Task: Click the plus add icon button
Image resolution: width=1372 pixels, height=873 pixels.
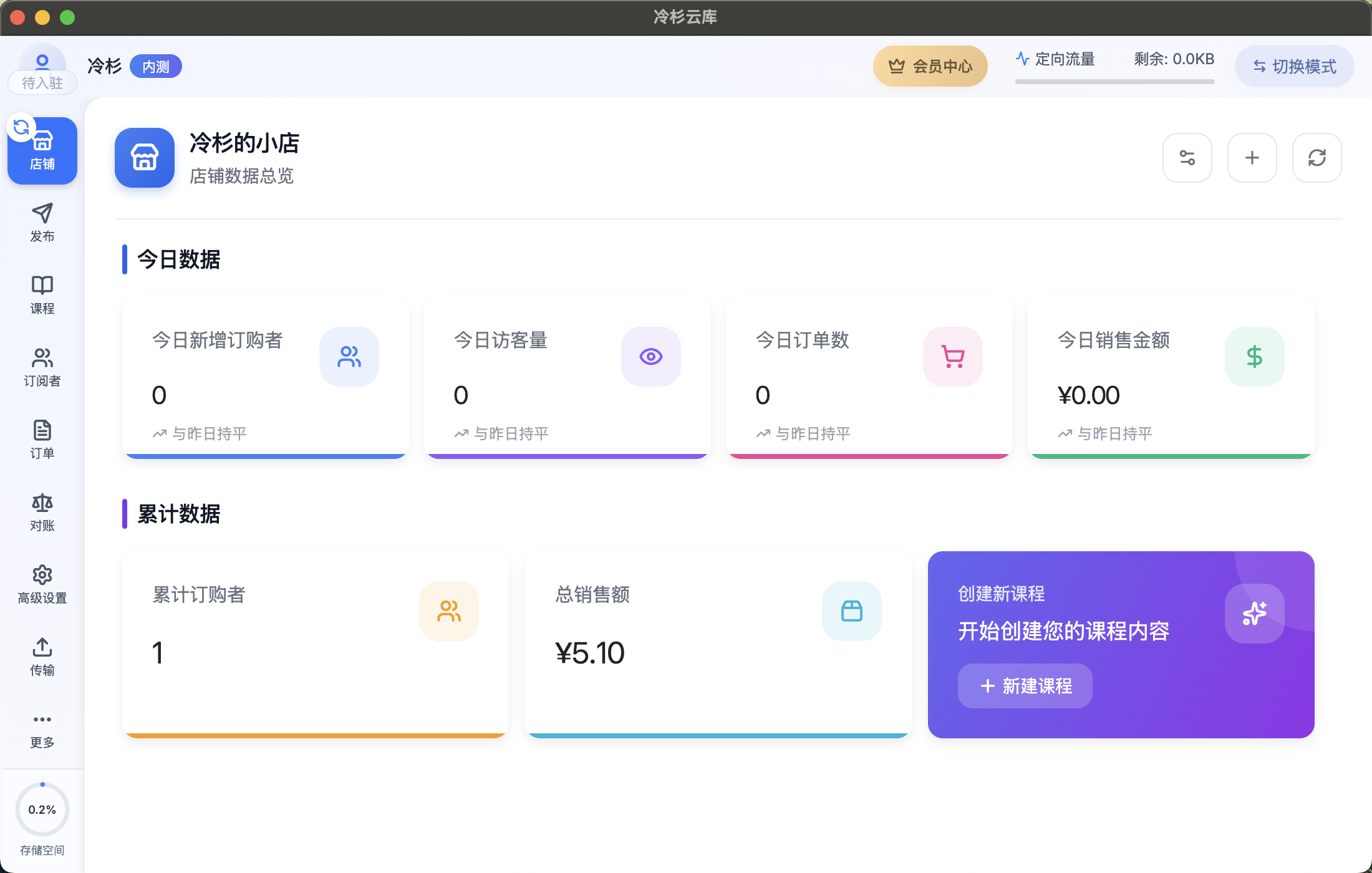Action: 1252,158
